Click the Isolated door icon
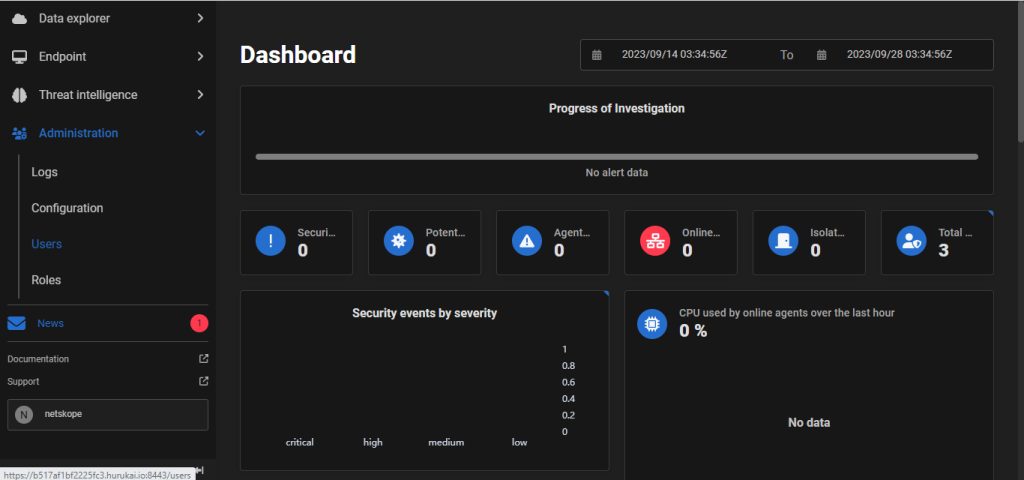 tap(783, 242)
